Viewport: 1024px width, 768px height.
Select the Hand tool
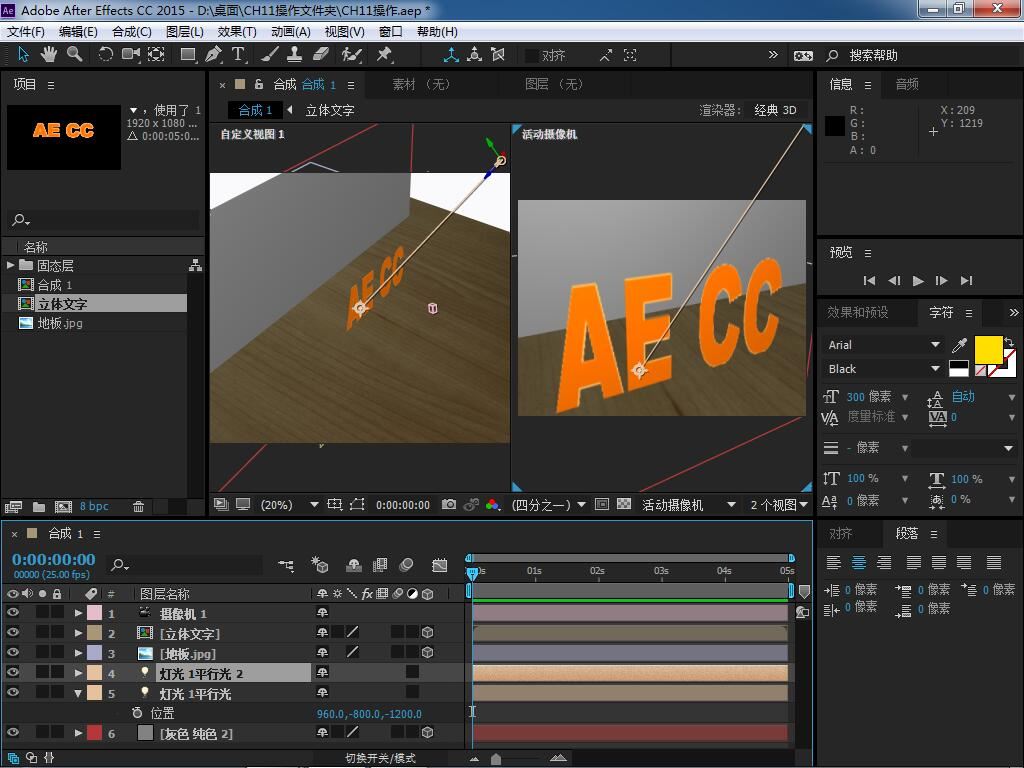[49, 55]
